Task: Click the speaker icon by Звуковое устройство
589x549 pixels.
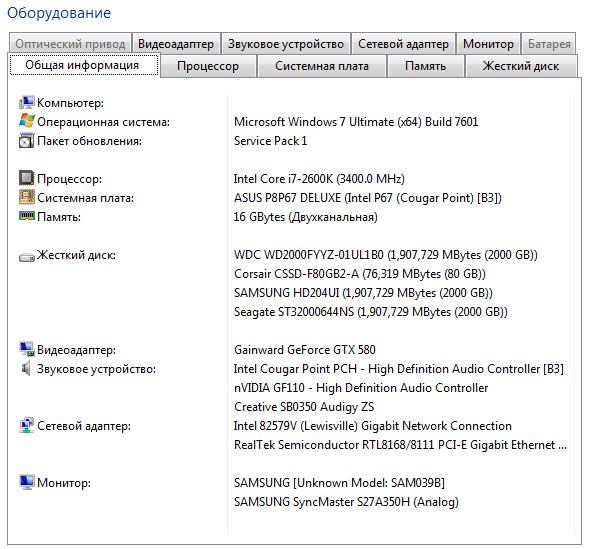Action: tap(26, 368)
